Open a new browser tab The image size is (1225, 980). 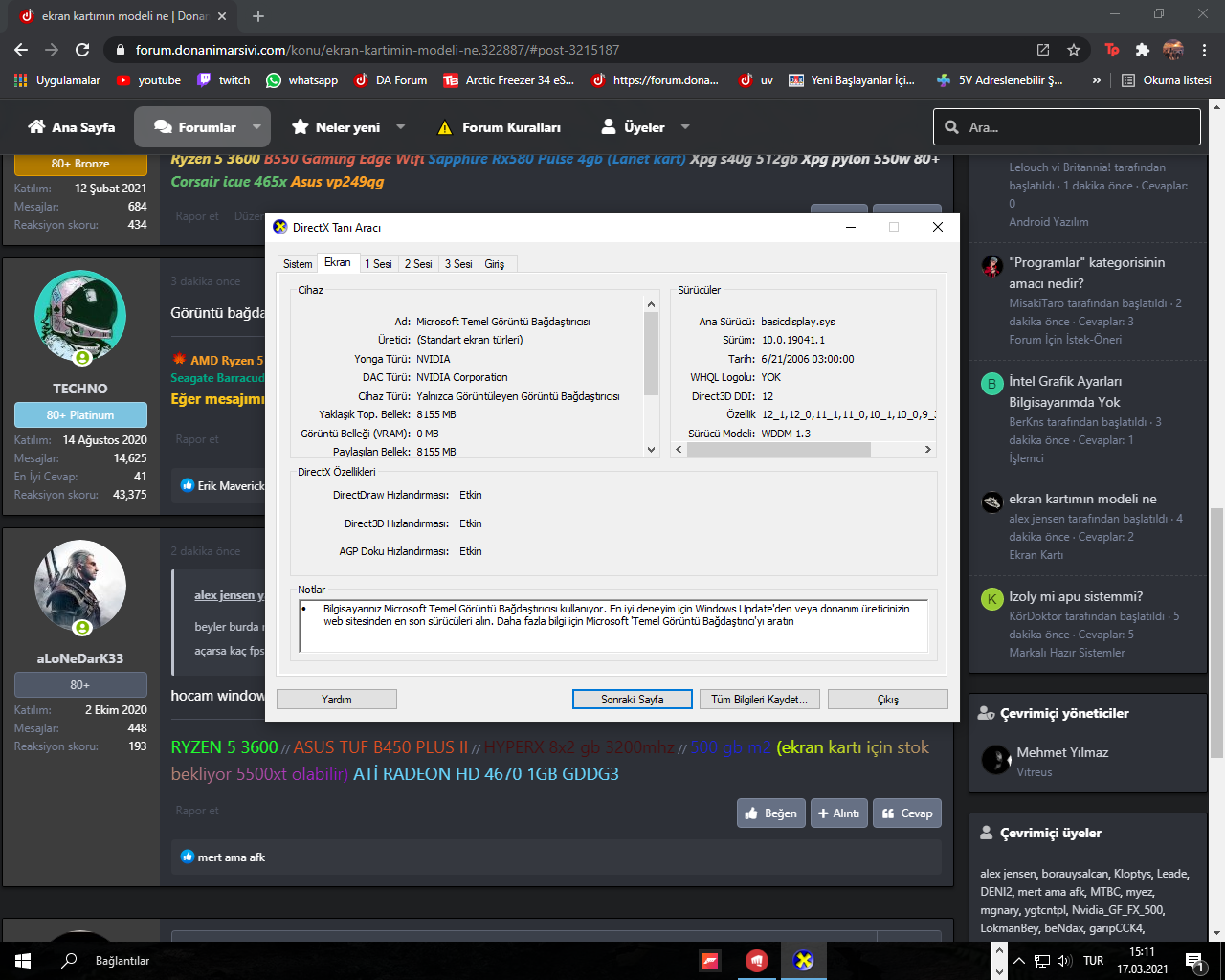(x=258, y=16)
